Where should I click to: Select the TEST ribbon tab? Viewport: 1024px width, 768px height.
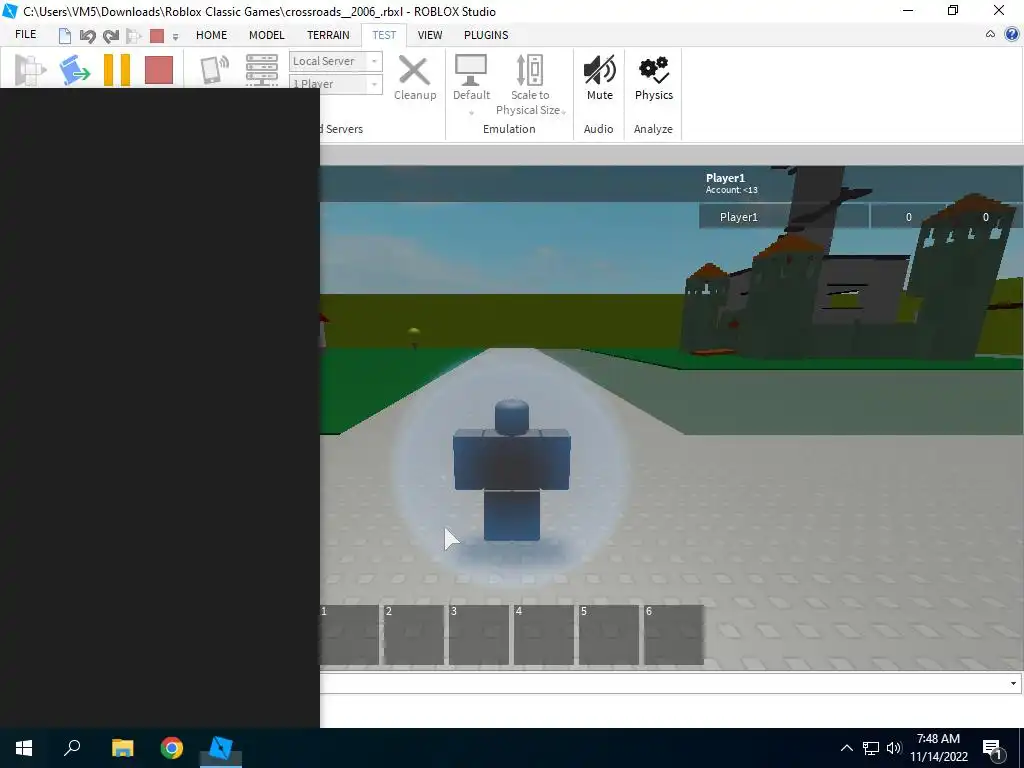pyautogui.click(x=384, y=35)
